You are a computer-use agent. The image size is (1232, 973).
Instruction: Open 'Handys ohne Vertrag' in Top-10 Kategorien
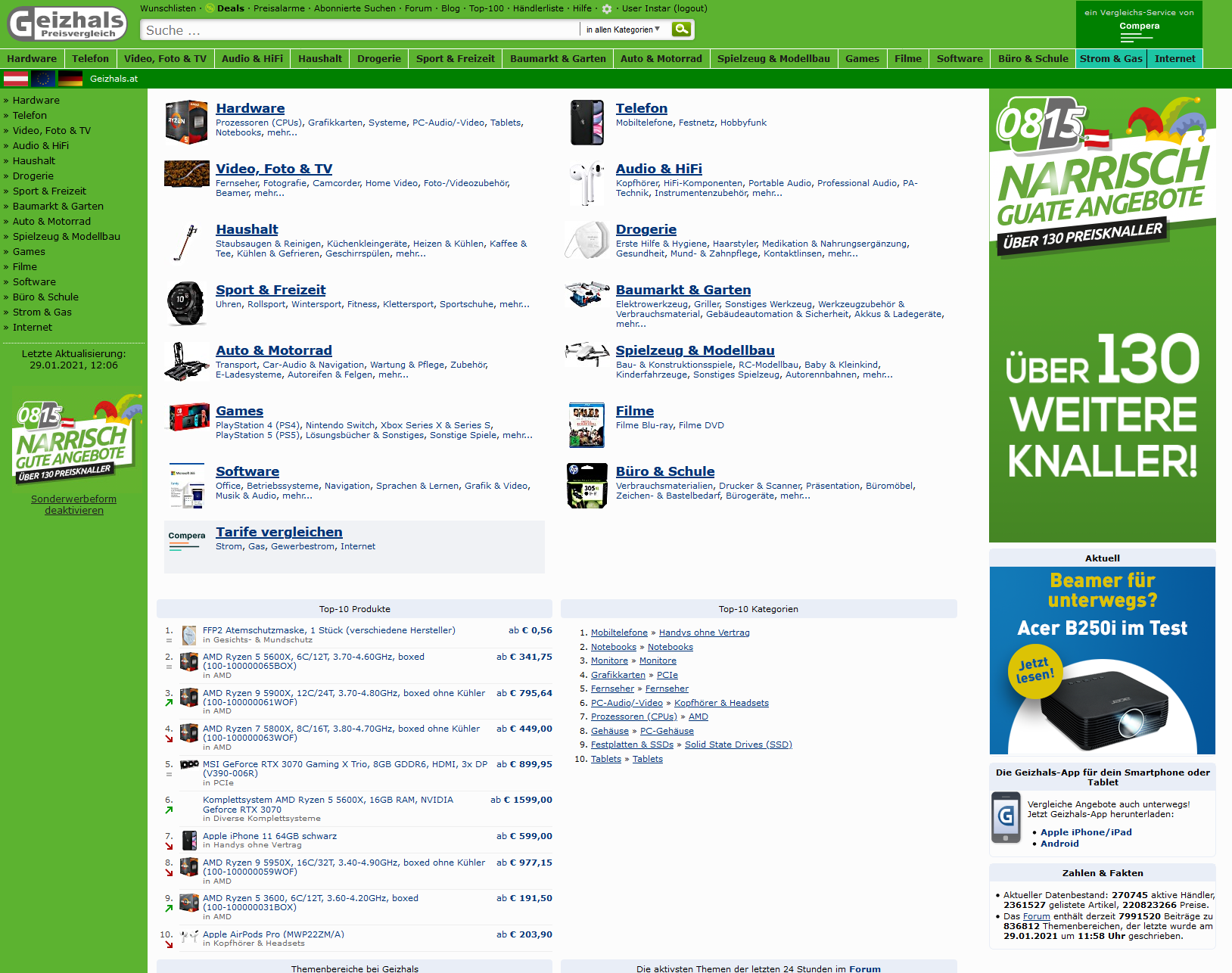[x=705, y=633]
